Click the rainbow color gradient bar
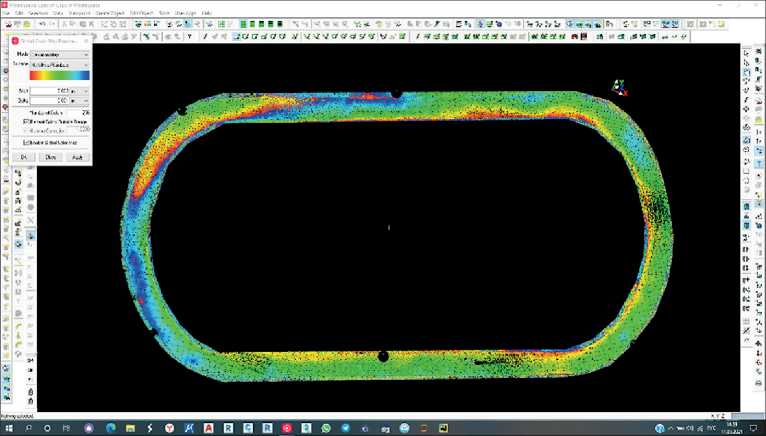Image resolution: width=766 pixels, height=436 pixels. click(60, 75)
